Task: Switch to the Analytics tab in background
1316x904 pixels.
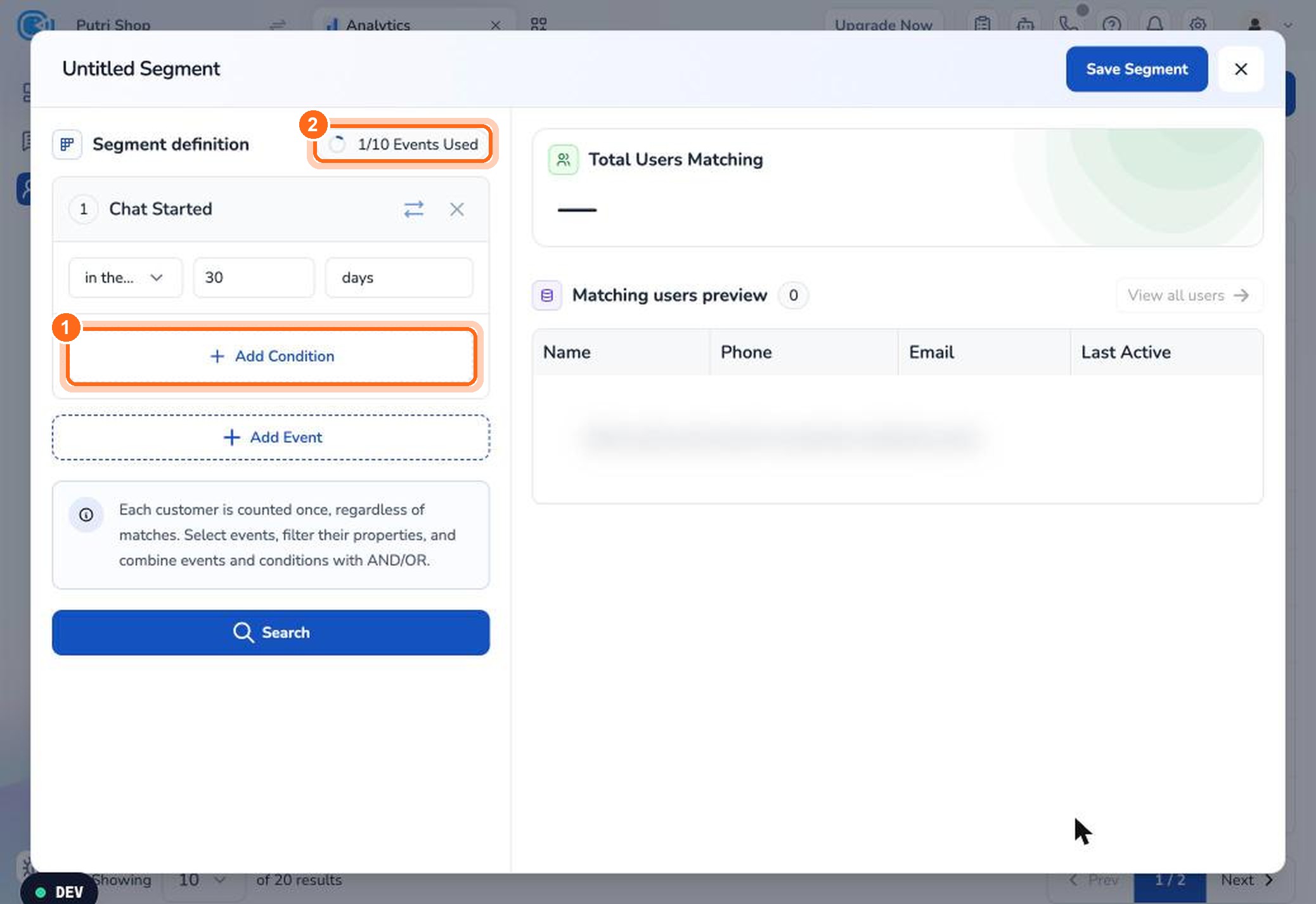Action: point(378,25)
